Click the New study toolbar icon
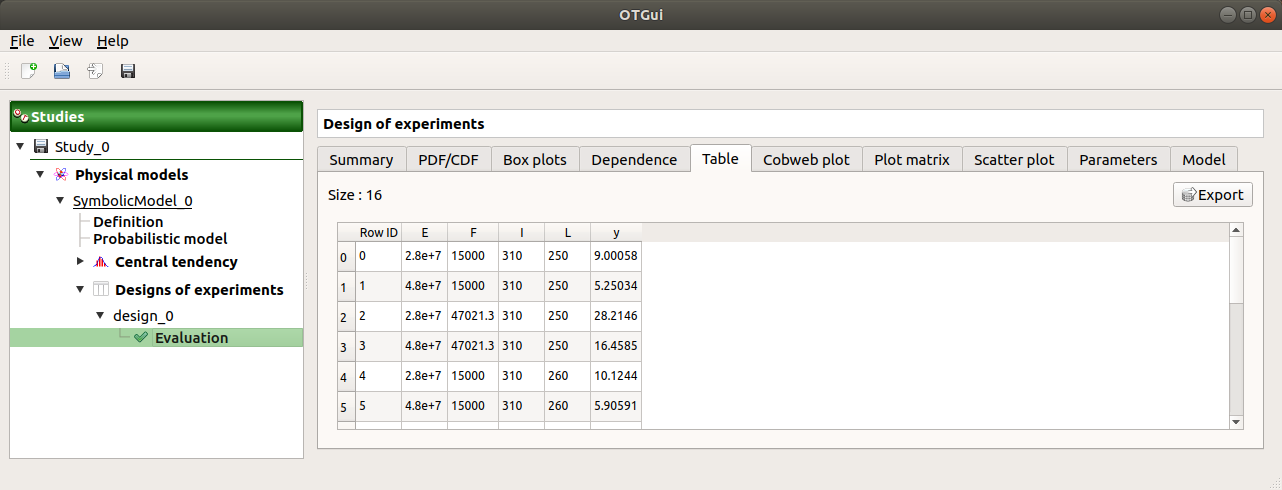Image resolution: width=1282 pixels, height=490 pixels. click(29, 71)
